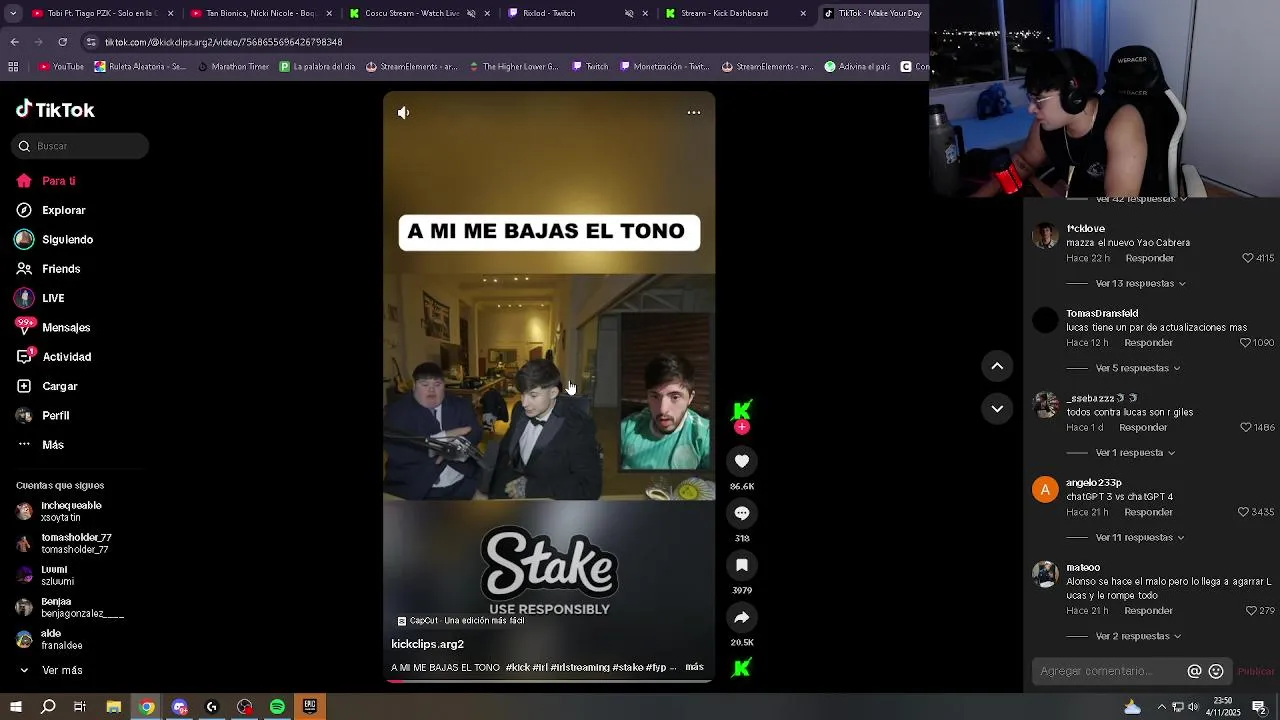This screenshot has height=720, width=1280.
Task: Like TomasDransfeld's comment heart
Action: click(1245, 342)
